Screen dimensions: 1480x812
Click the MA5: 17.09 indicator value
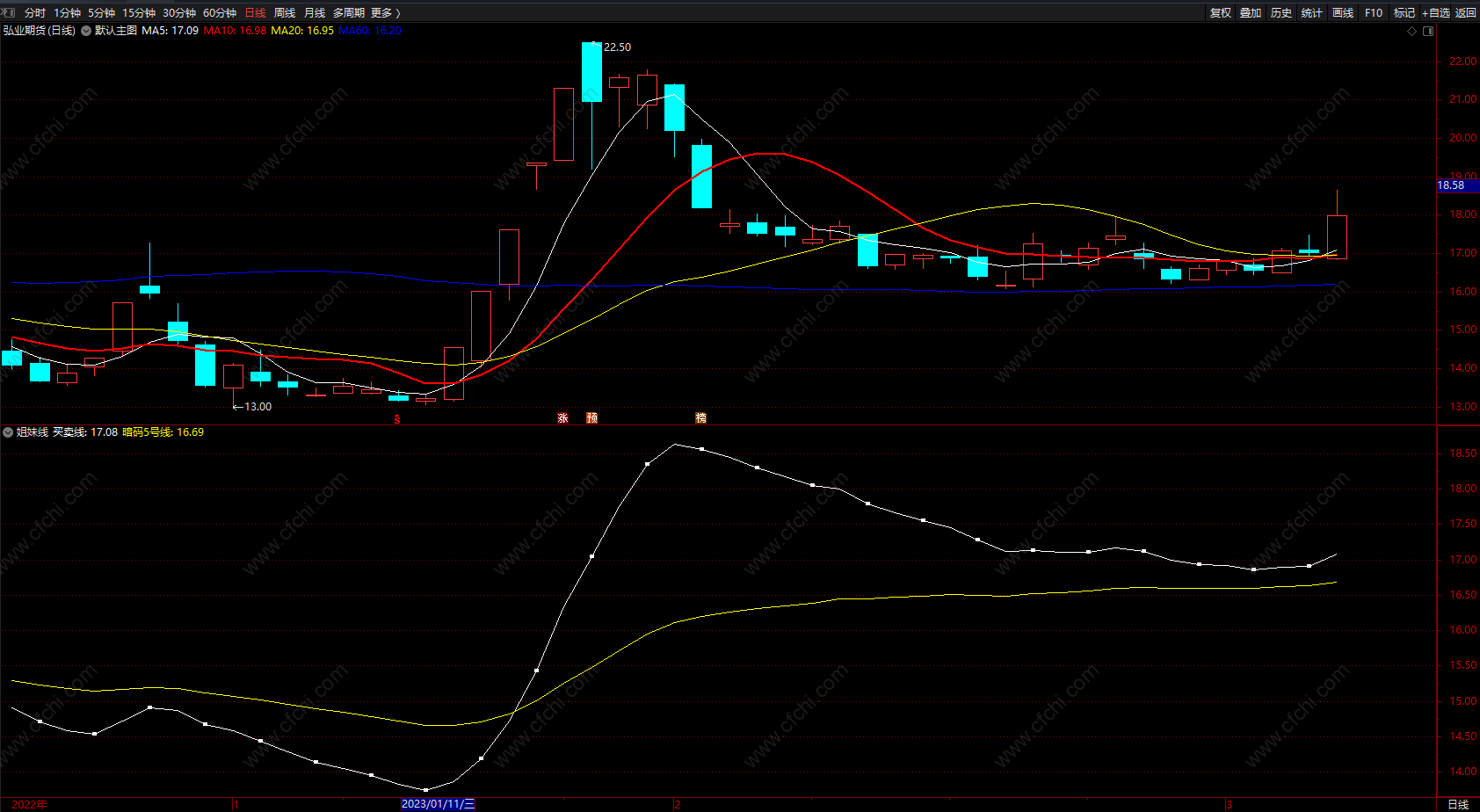coord(170,31)
